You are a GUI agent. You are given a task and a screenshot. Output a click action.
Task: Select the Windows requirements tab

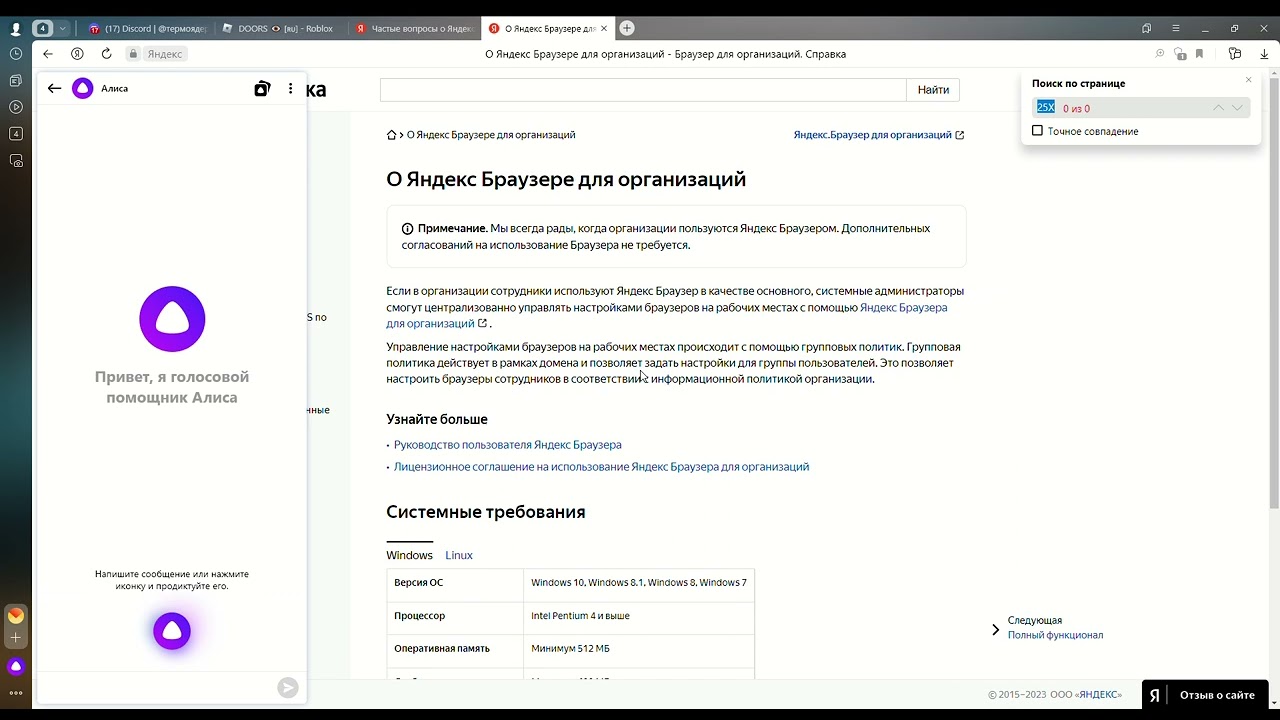[410, 555]
